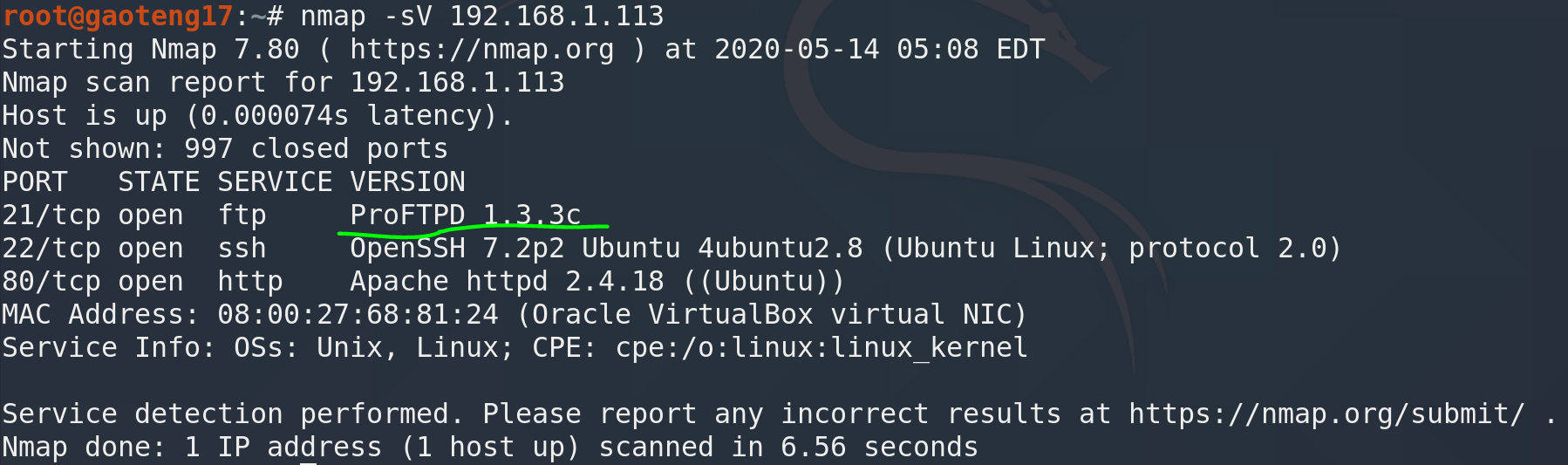This screenshot has height=465, width=1568.
Task: Click the "Oracle VirtualBox virtual NIC" text
Action: pos(772,315)
